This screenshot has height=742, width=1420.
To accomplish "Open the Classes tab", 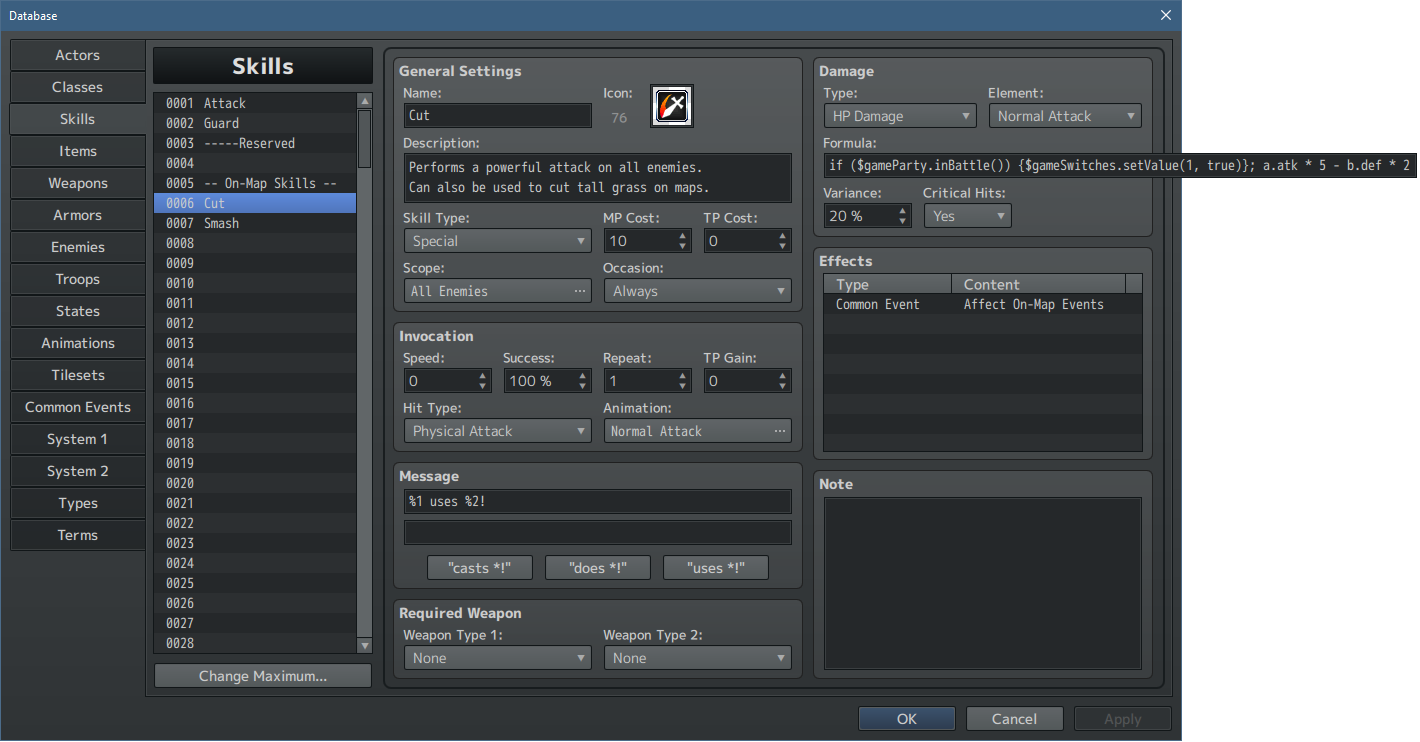I will (x=78, y=87).
